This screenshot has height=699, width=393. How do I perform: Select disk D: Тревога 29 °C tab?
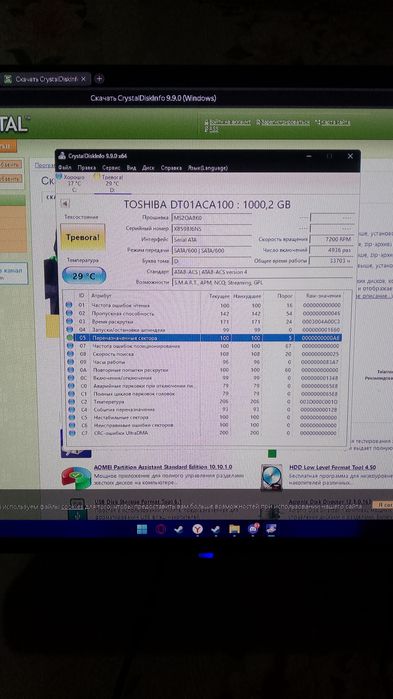[x=109, y=183]
